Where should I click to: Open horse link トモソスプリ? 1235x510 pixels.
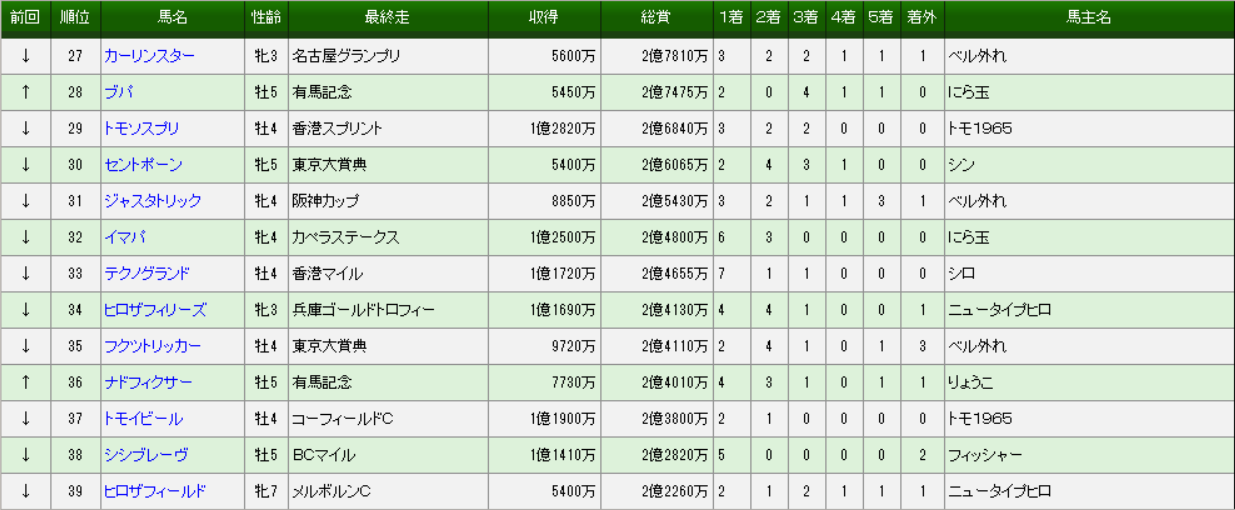[142, 129]
